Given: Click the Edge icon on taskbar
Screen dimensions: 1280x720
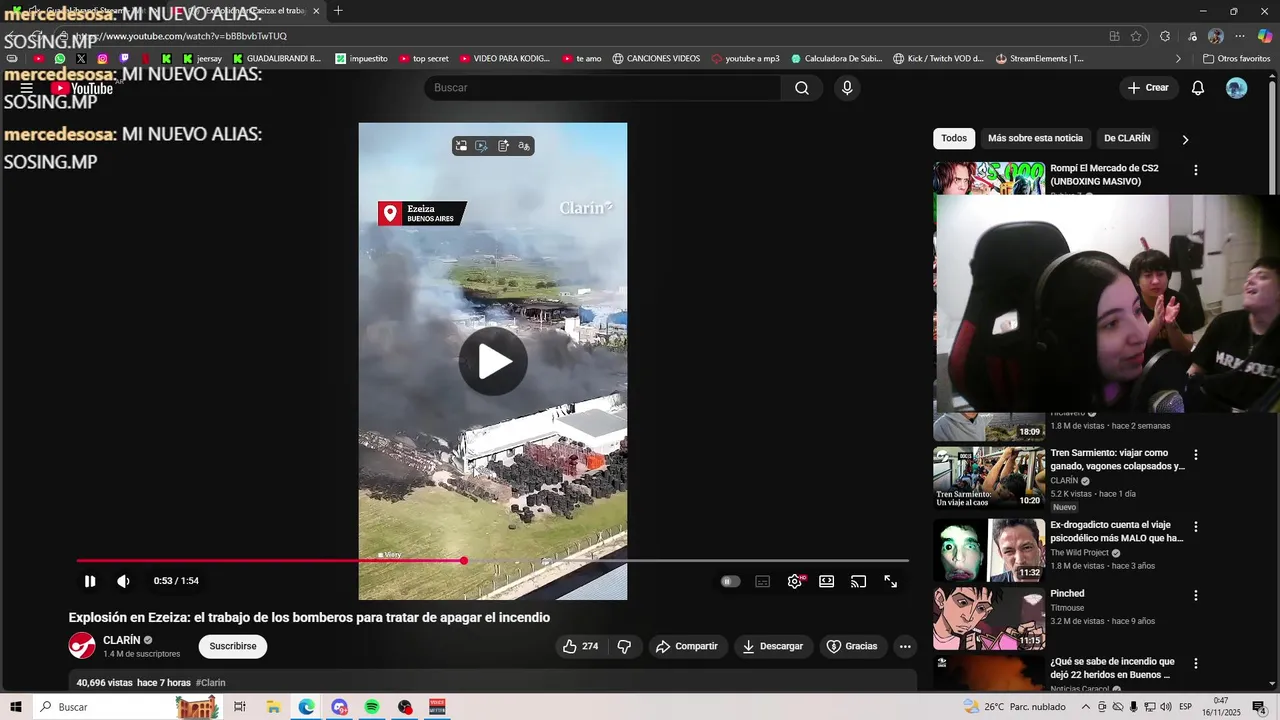Looking at the screenshot, I should click(306, 707).
